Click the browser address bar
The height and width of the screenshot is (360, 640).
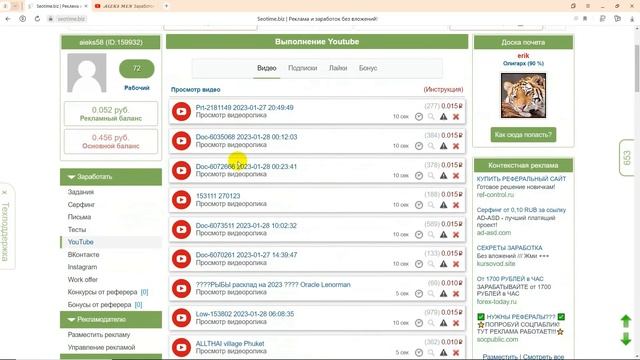[317, 19]
